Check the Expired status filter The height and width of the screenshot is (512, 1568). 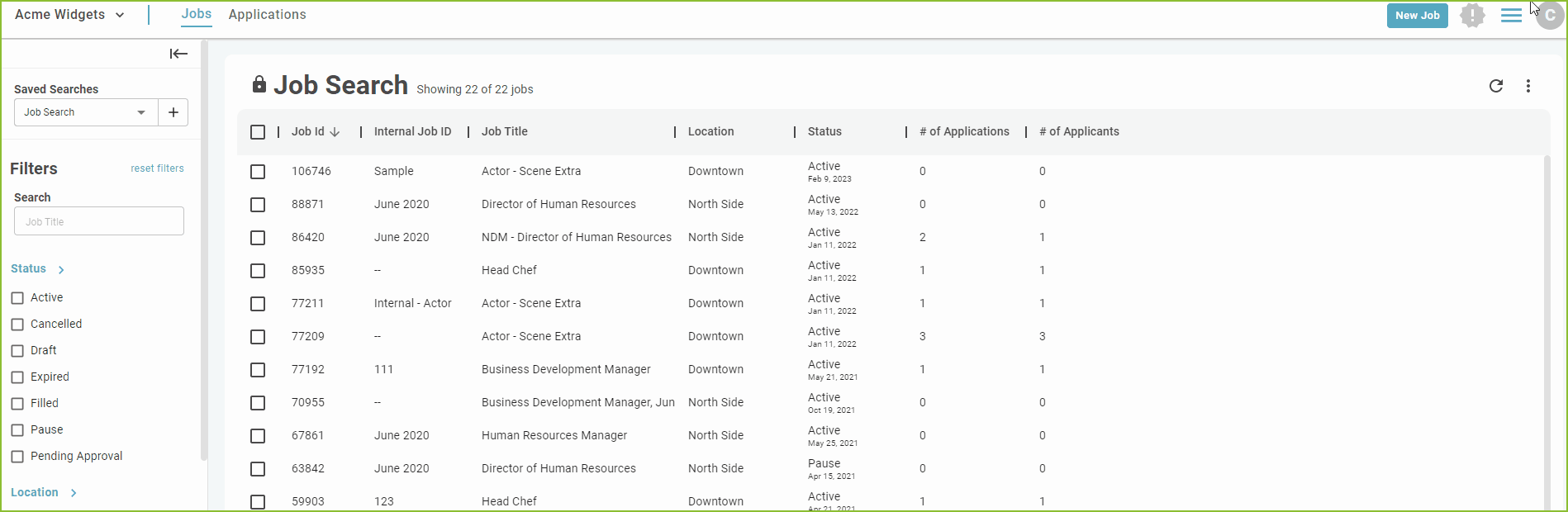click(17, 377)
